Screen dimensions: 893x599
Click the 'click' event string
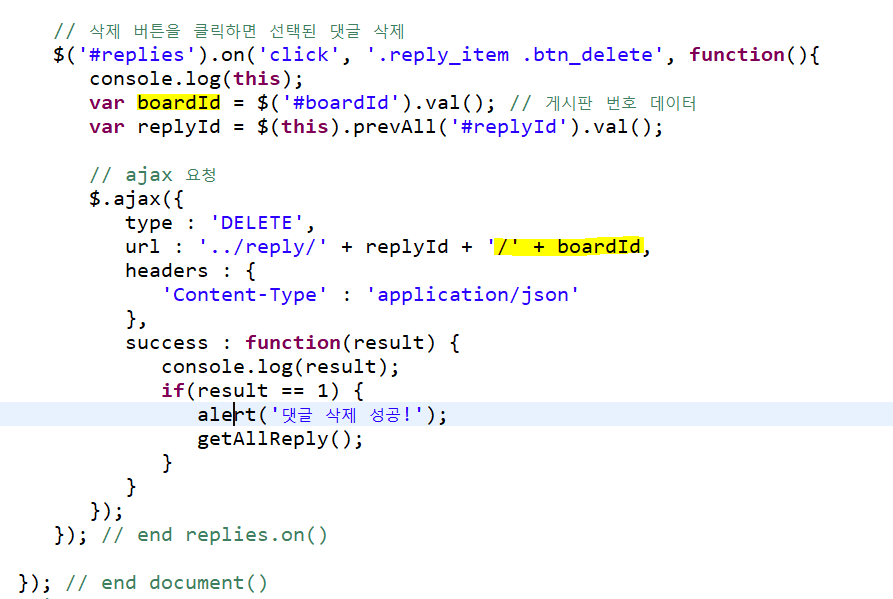[299, 55]
